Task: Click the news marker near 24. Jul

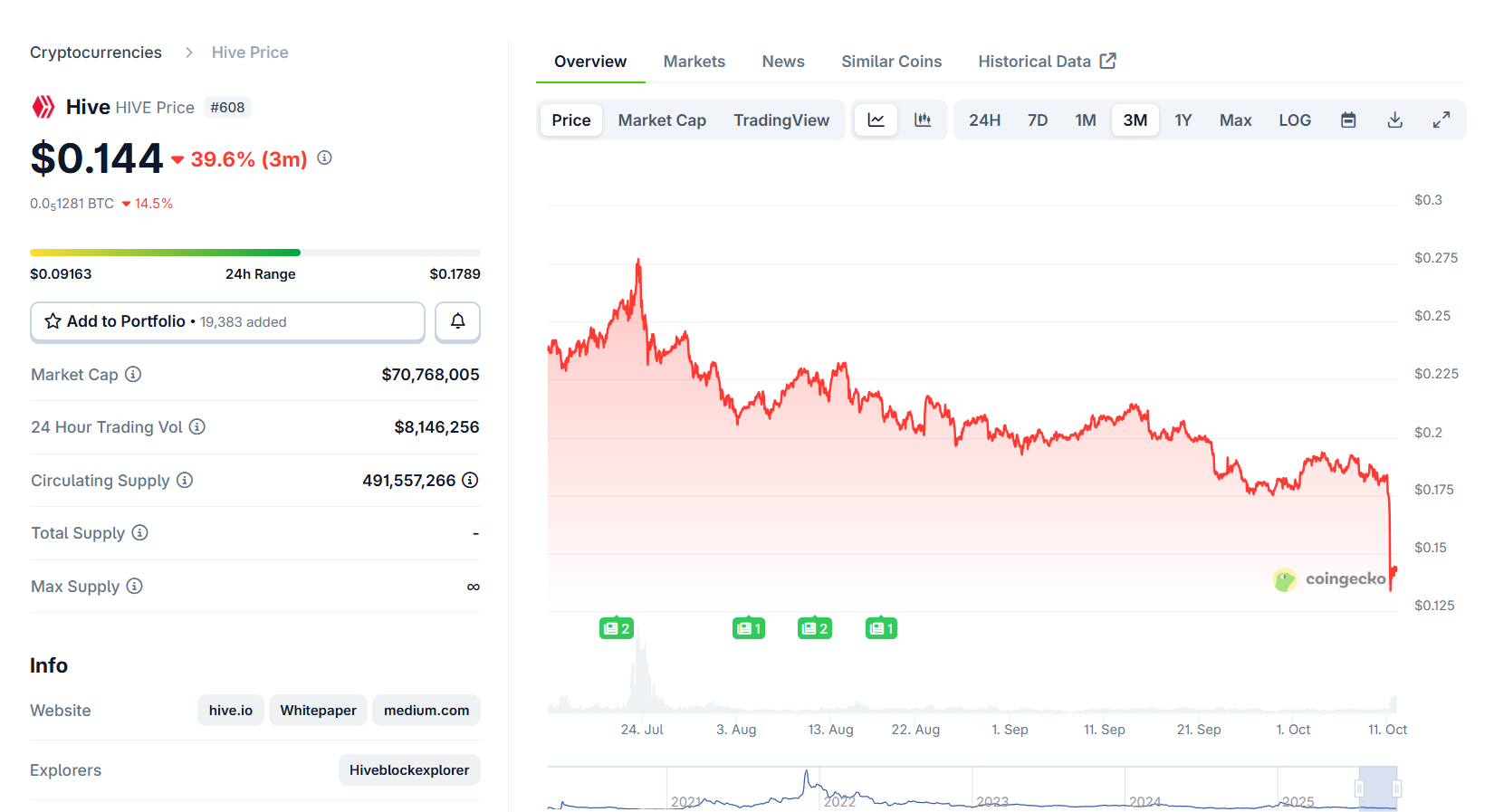Action: (616, 628)
